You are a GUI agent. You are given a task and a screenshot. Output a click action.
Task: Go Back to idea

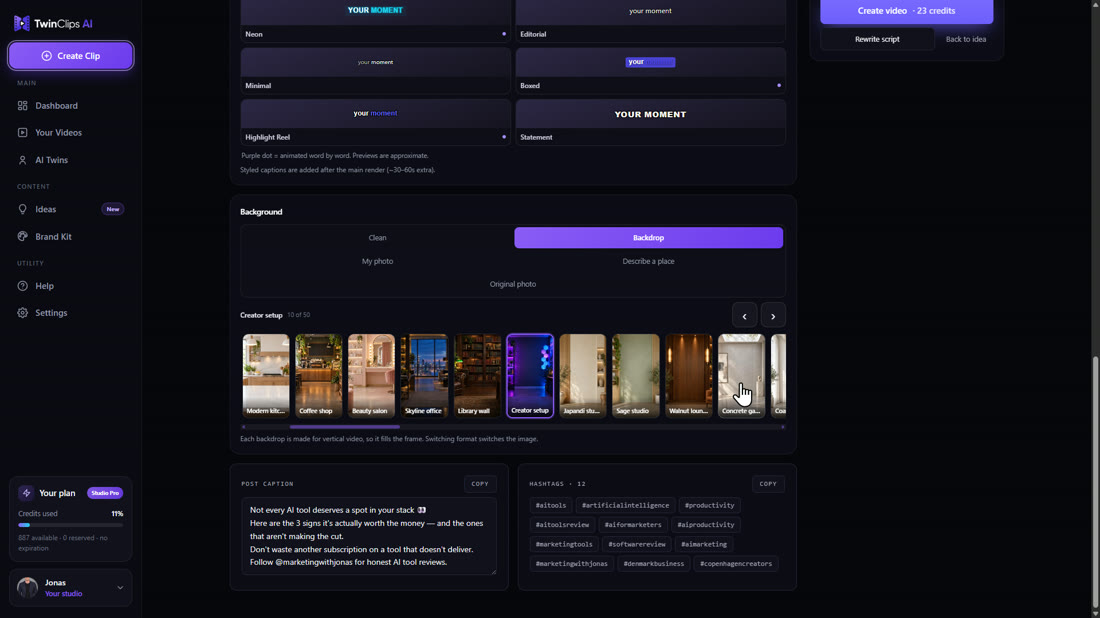pos(965,39)
